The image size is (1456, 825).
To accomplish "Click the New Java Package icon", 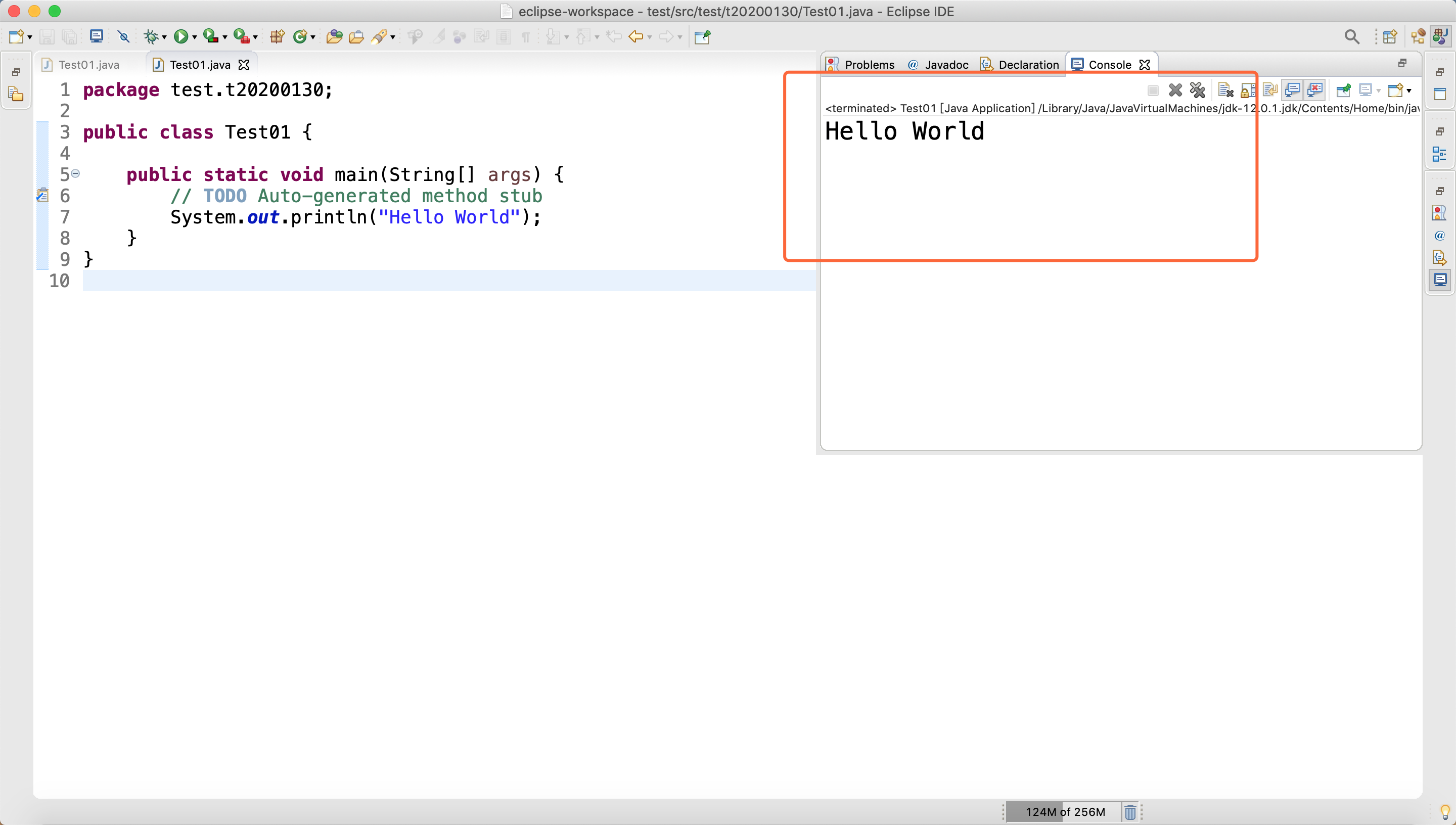I will click(277, 37).
